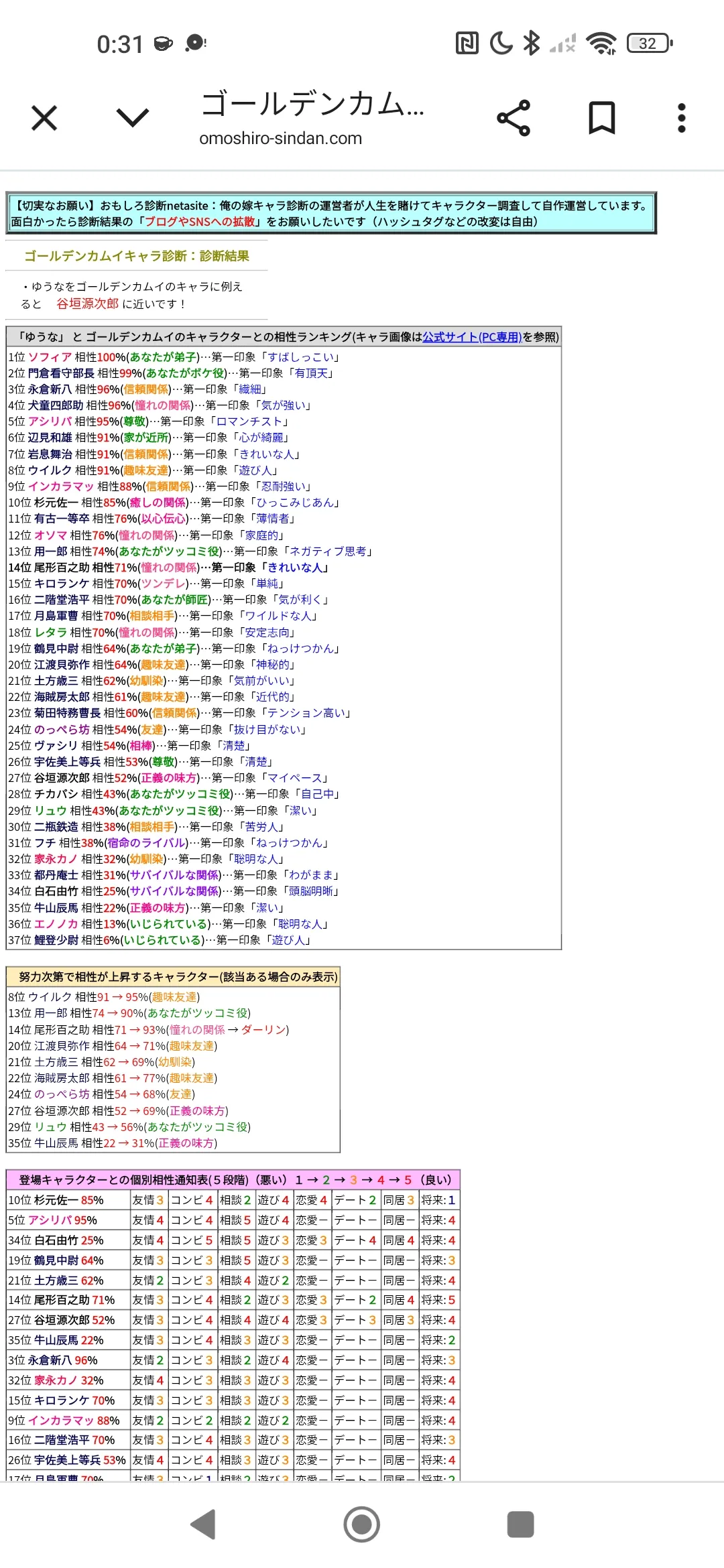Select the 37位 鯉登少尉 ranking row
This screenshot has width=724, height=1568.
pos(284,940)
